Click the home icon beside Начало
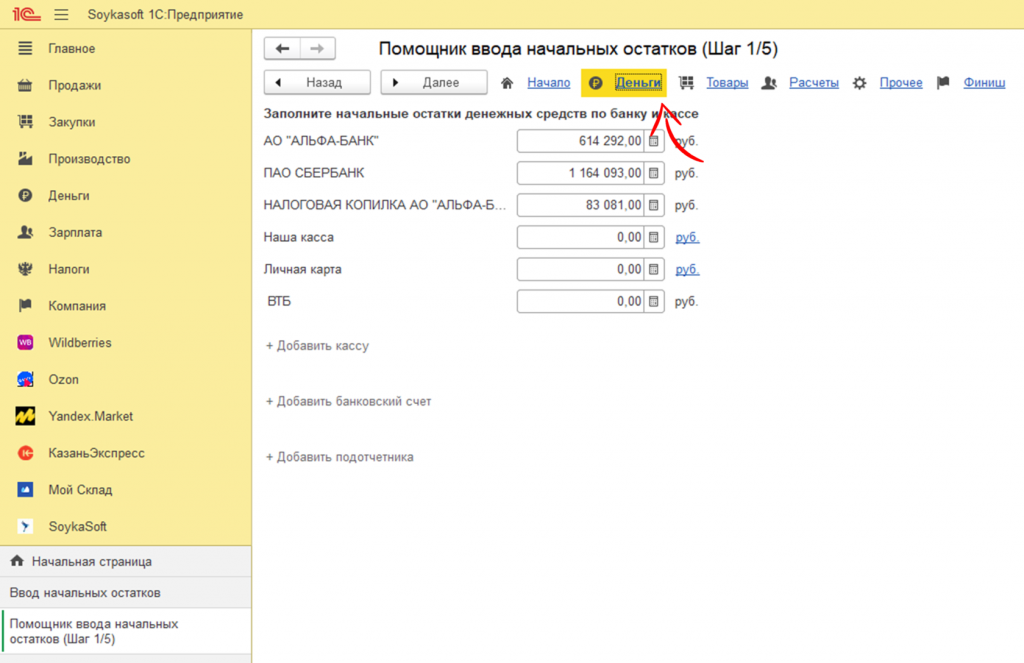1024x663 pixels. pos(507,83)
